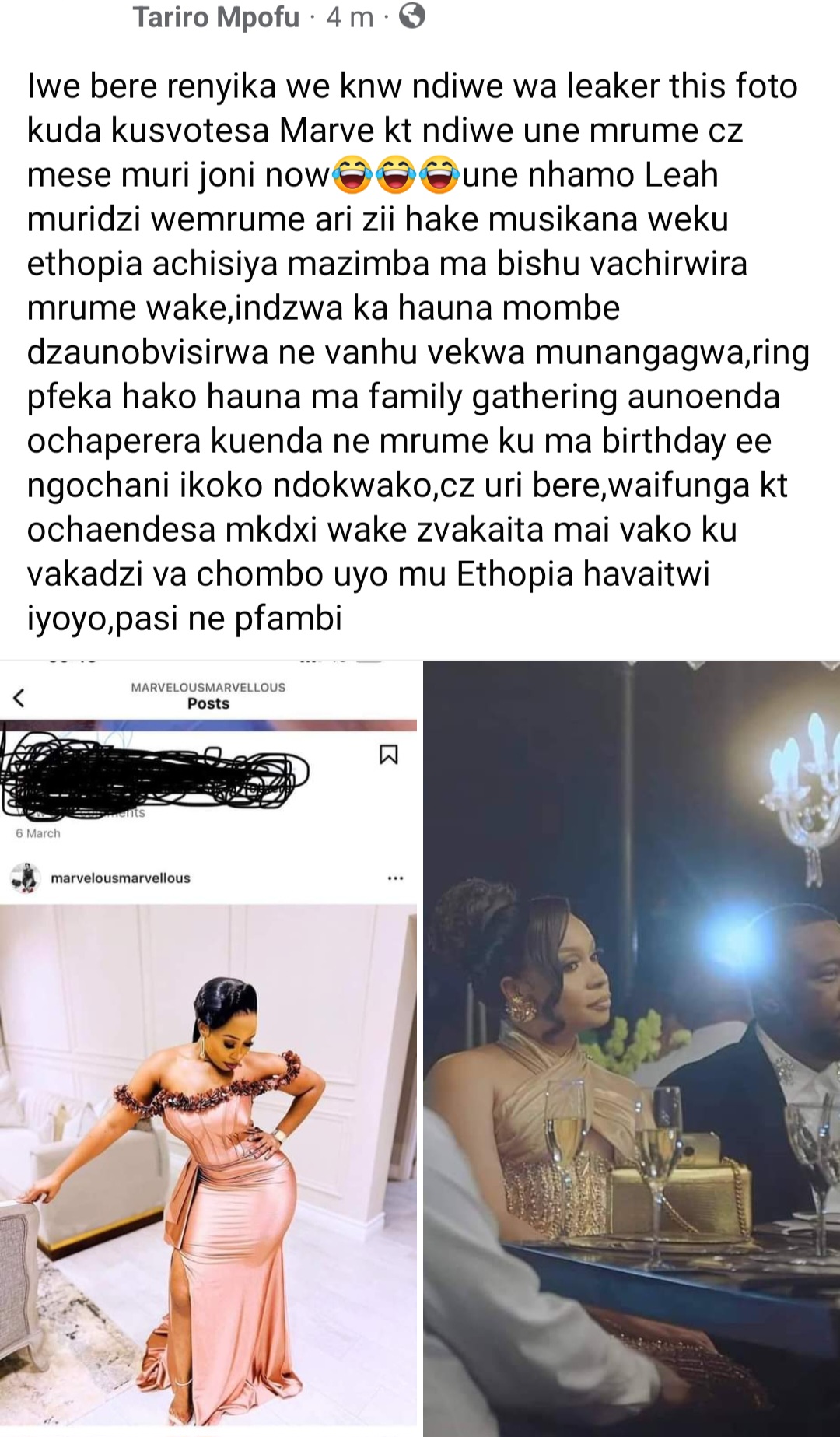Tap the bookmark save icon
This screenshot has width=840, height=1437.
click(x=388, y=754)
